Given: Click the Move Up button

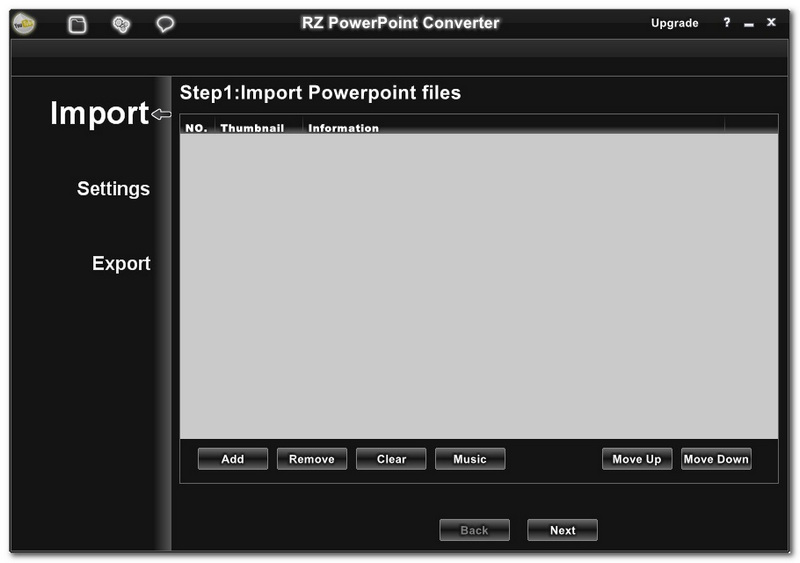Looking at the screenshot, I should point(637,459).
